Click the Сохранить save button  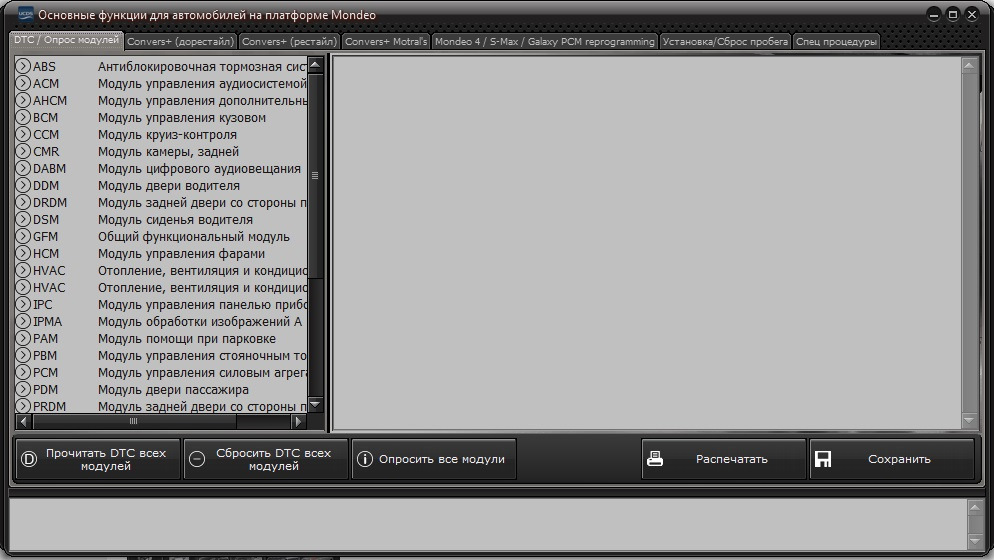891,459
